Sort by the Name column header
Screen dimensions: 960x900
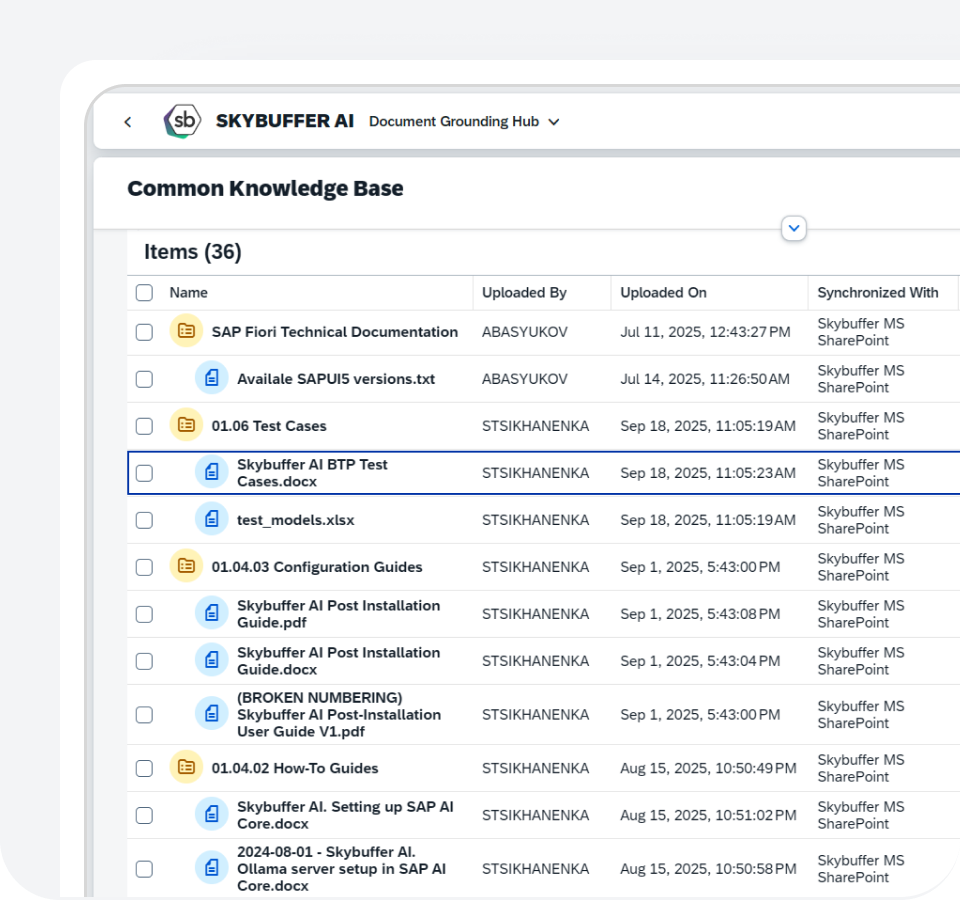189,293
